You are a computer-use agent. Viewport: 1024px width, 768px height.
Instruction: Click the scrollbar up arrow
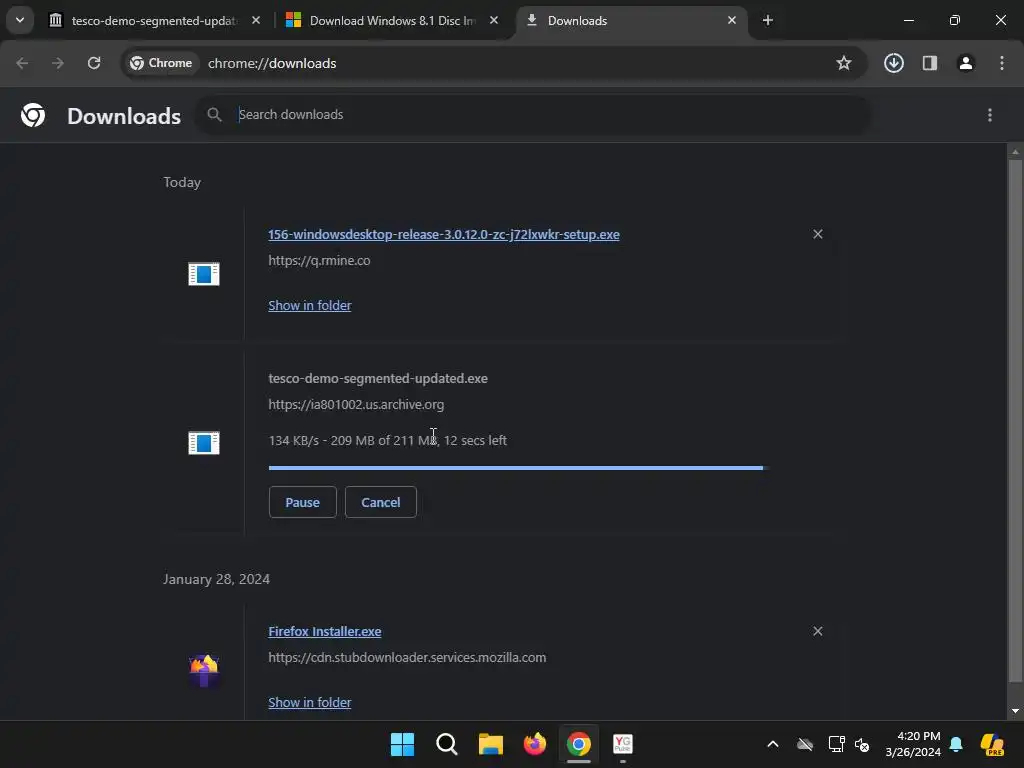(1015, 152)
